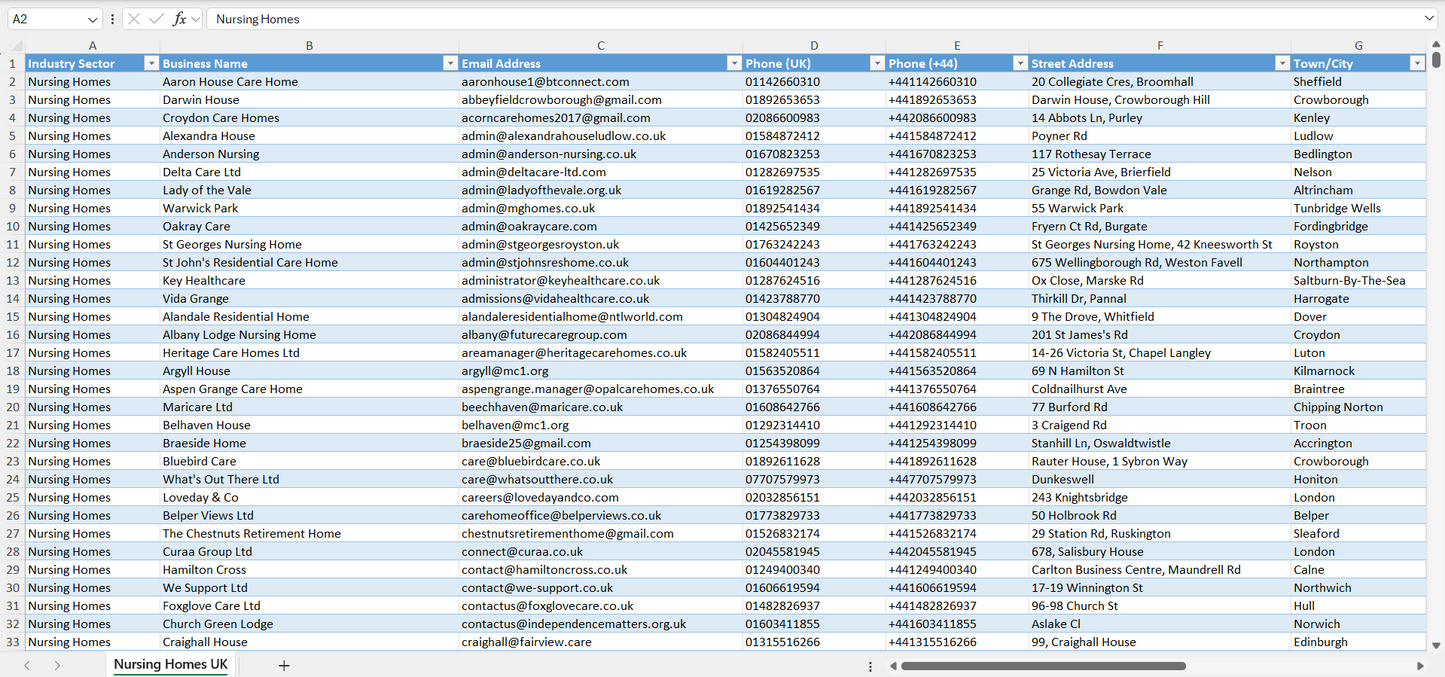Open the Insert Function fx button
The image size is (1445, 677).
179,19
